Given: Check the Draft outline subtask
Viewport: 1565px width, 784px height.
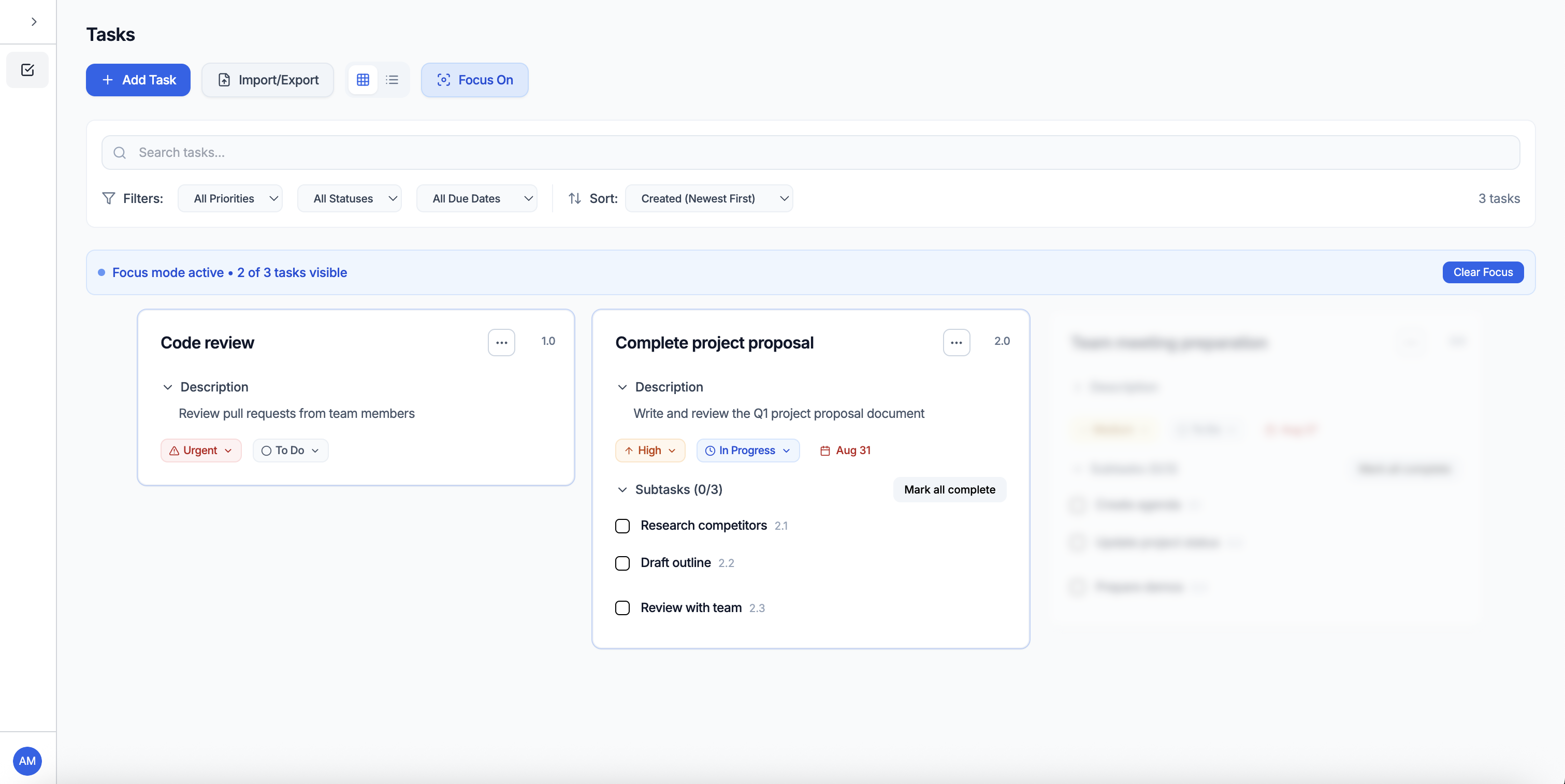Looking at the screenshot, I should click(x=622, y=563).
